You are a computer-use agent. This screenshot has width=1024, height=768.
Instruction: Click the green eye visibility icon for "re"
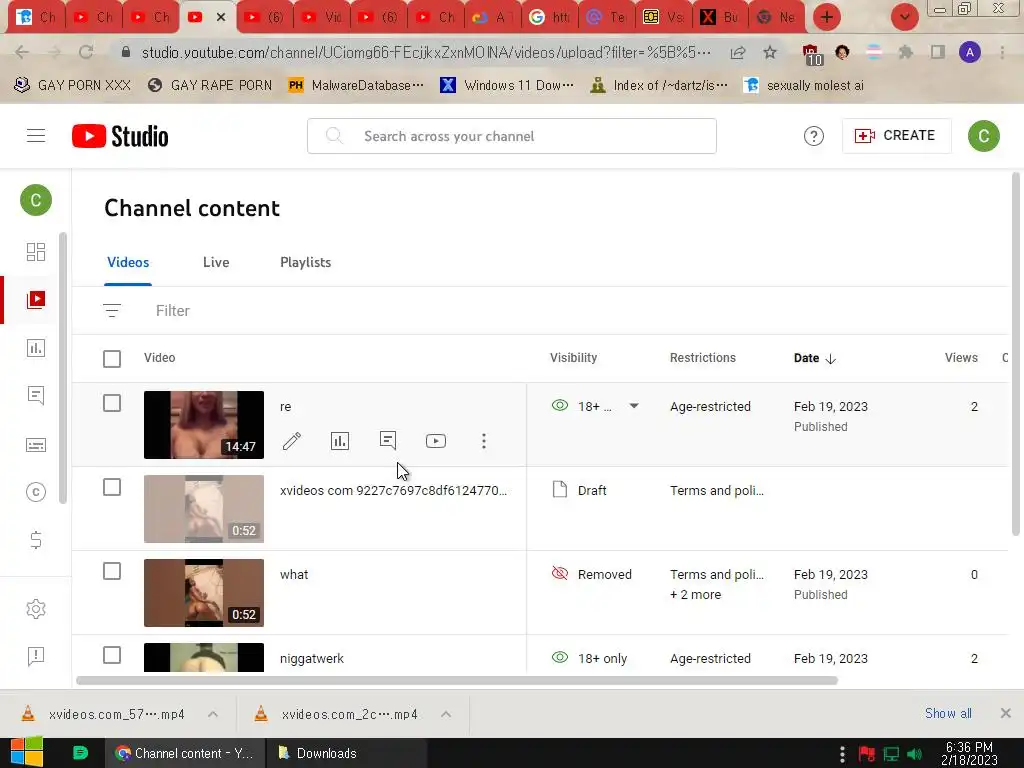click(x=560, y=406)
